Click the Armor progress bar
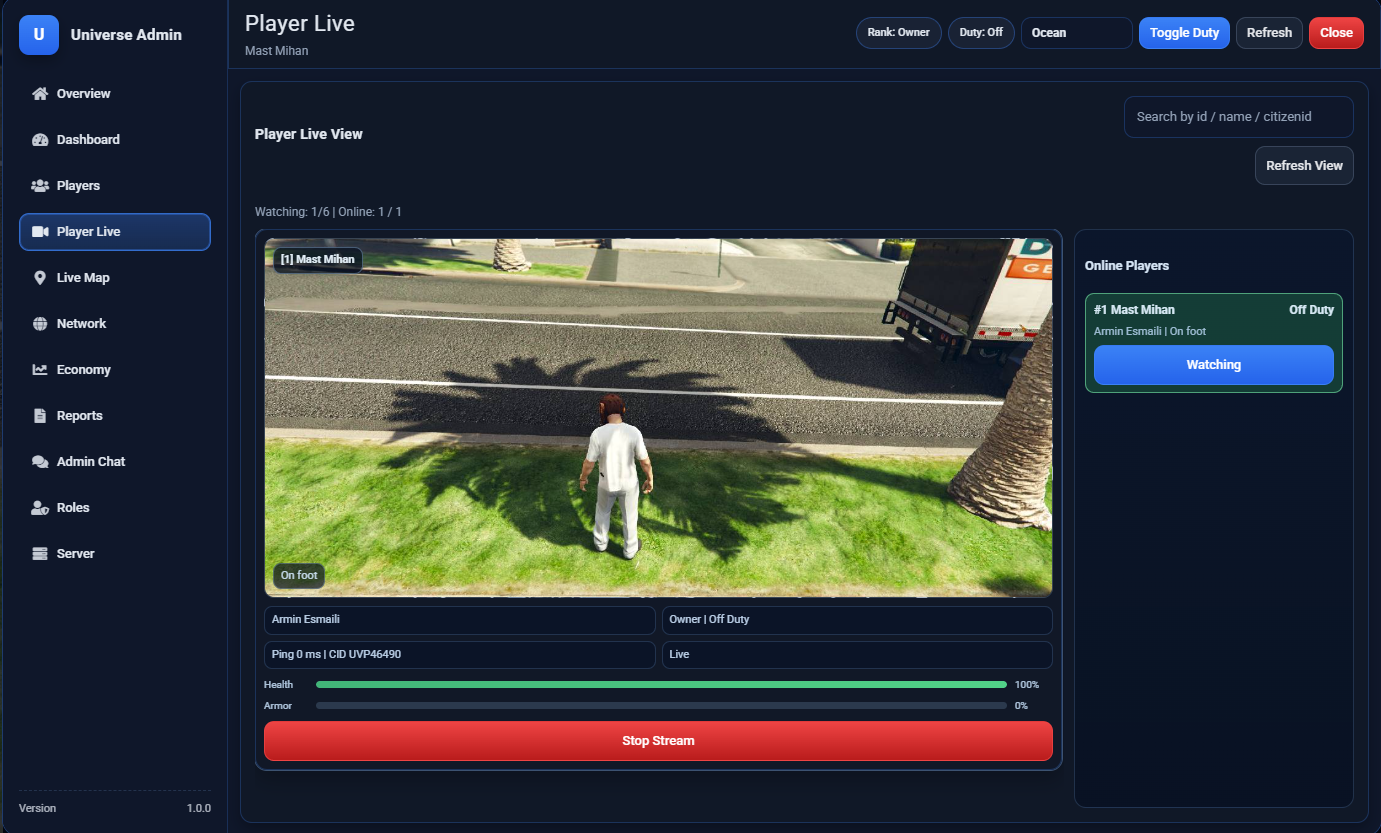 click(661, 706)
